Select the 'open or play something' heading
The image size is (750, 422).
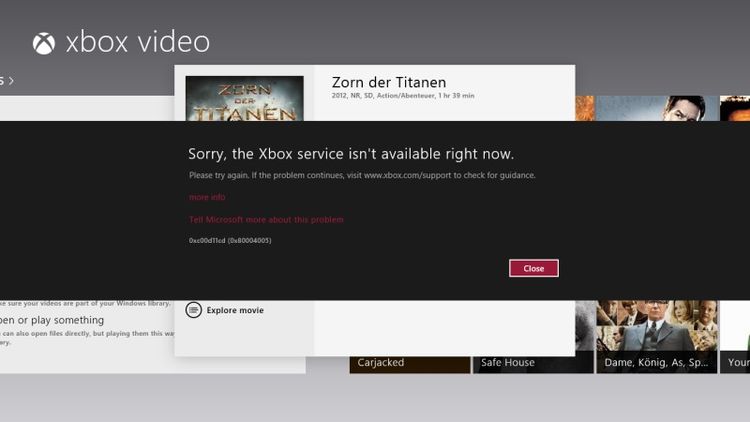pyautogui.click(x=52, y=320)
